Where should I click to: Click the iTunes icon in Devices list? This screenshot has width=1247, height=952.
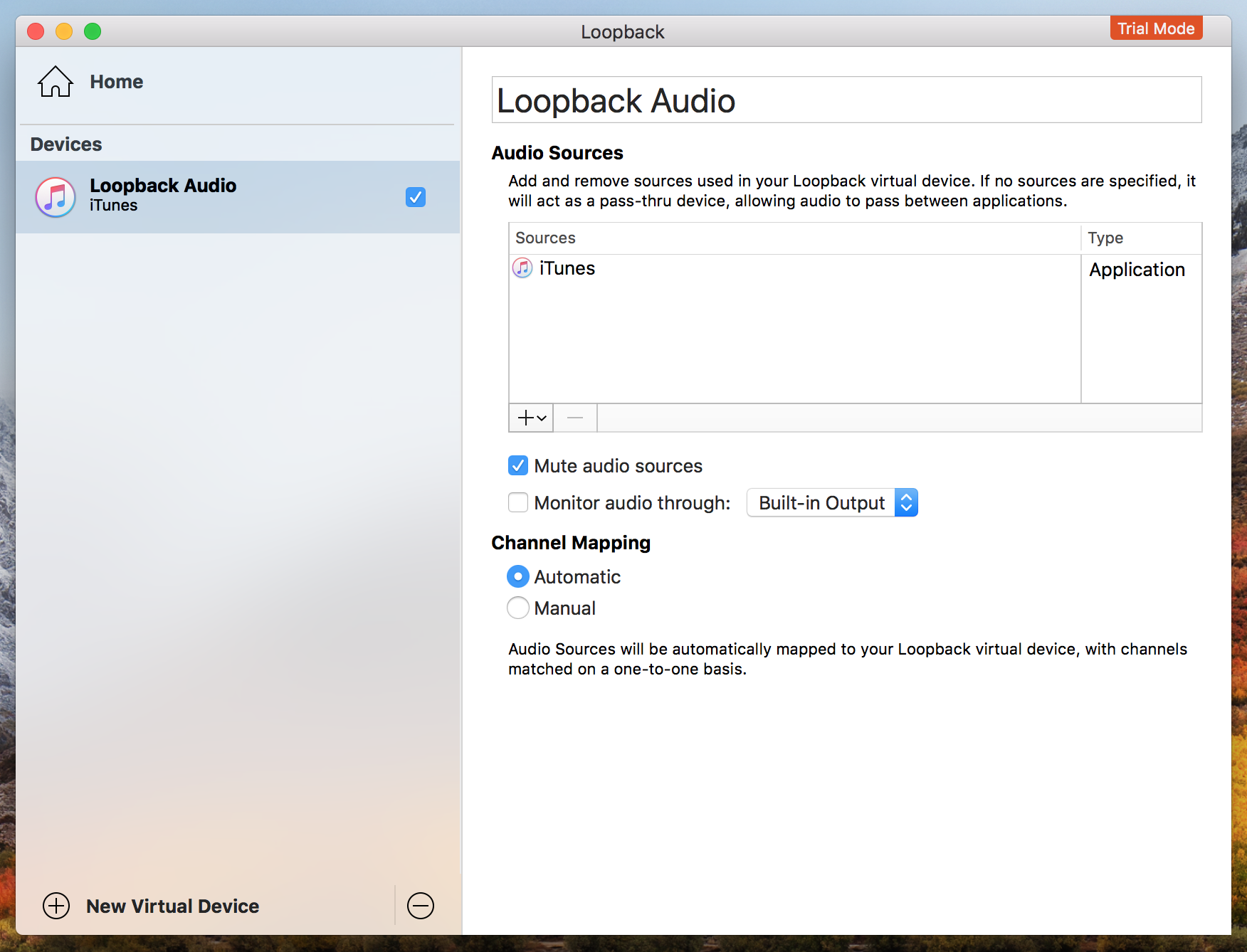(56, 197)
